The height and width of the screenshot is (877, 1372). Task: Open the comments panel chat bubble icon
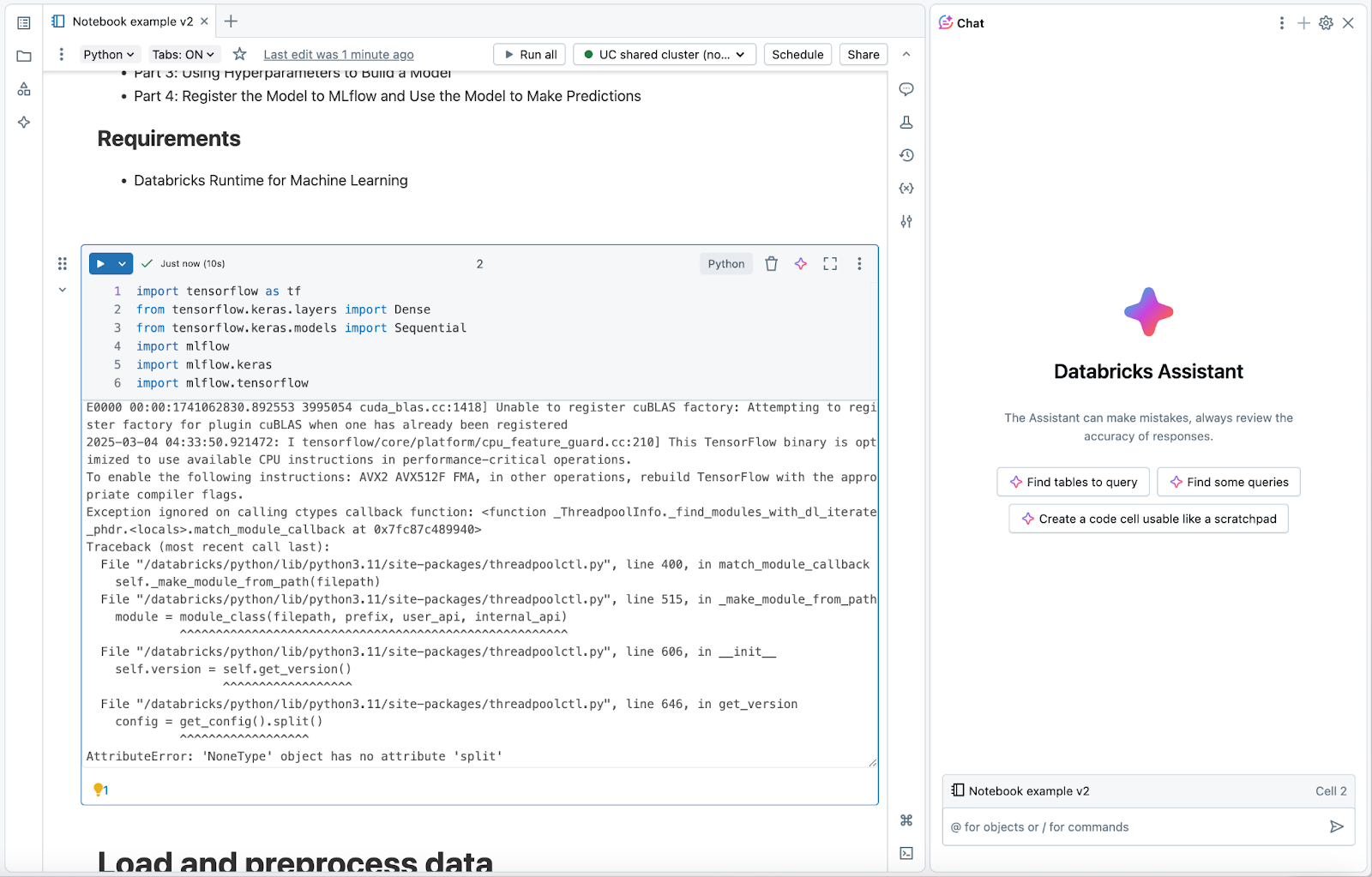[906, 89]
